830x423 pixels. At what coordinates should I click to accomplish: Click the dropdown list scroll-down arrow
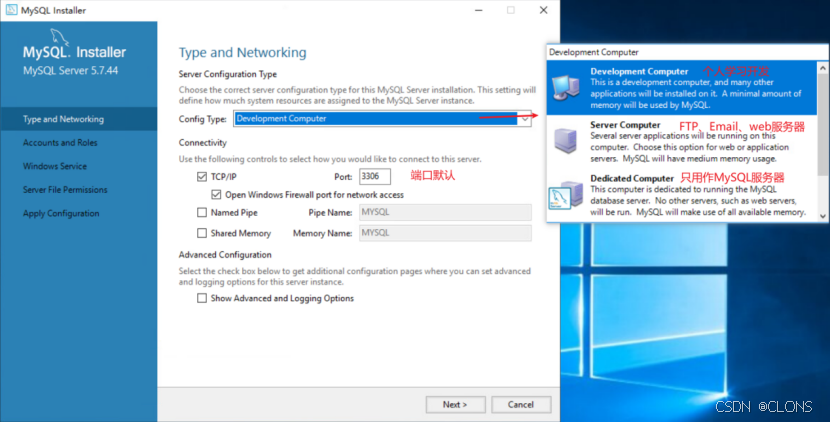(x=823, y=215)
